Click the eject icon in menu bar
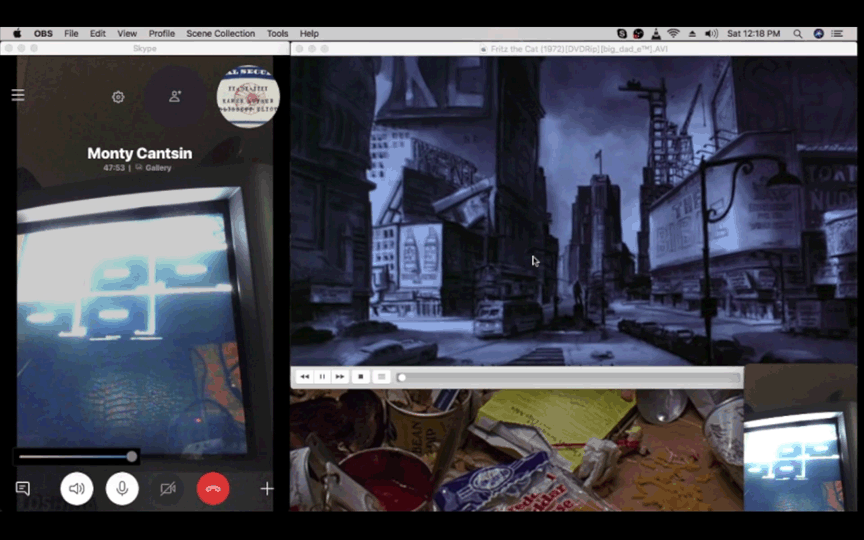 (692, 34)
